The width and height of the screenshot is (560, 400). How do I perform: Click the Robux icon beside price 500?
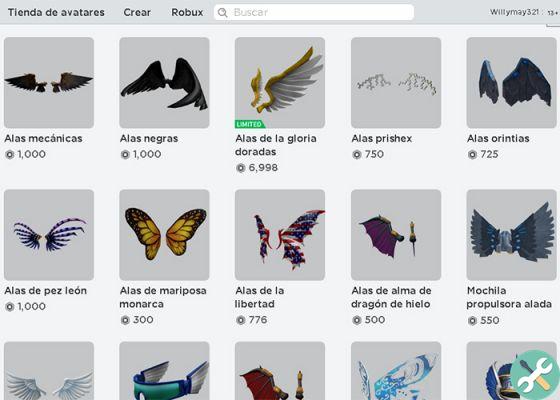click(x=357, y=320)
